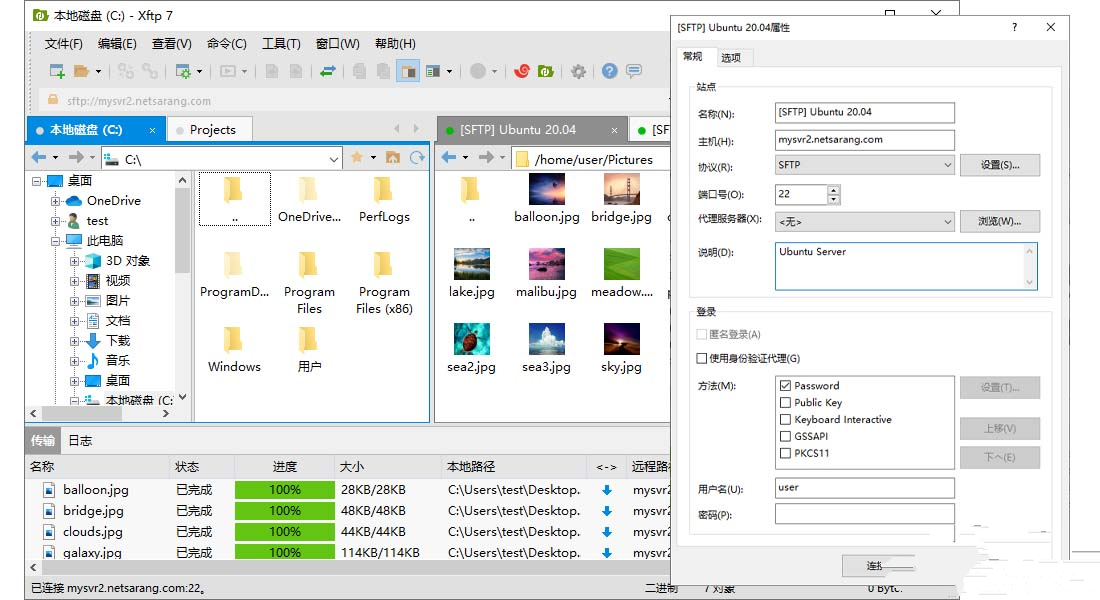Check the PKCS11 method checkbox
This screenshot has width=1100, height=600.
tap(786, 453)
